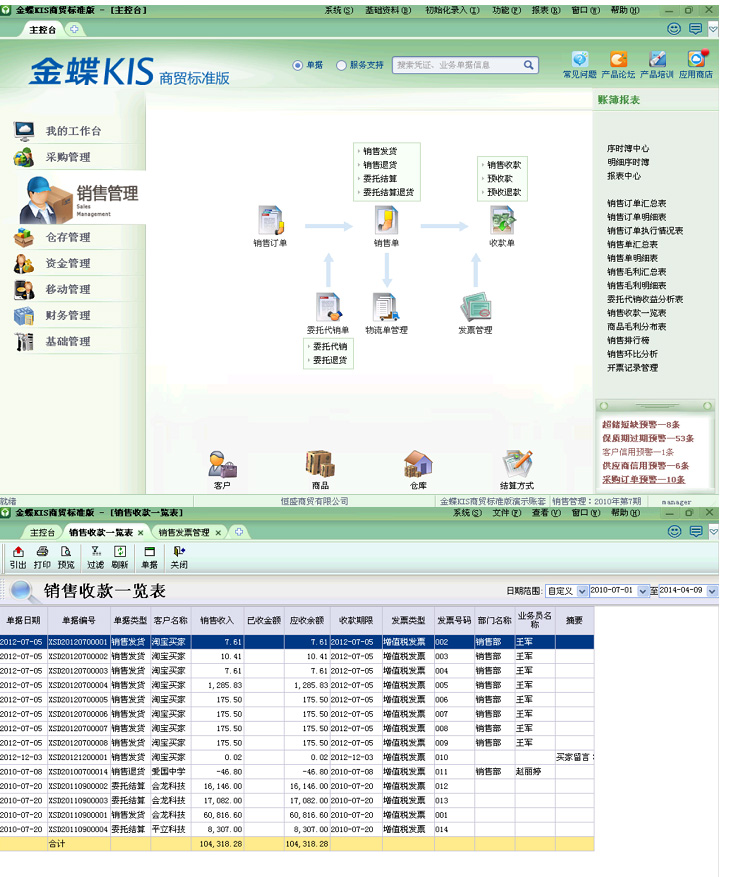
Task: Open the 商品 icon
Action: point(320,464)
